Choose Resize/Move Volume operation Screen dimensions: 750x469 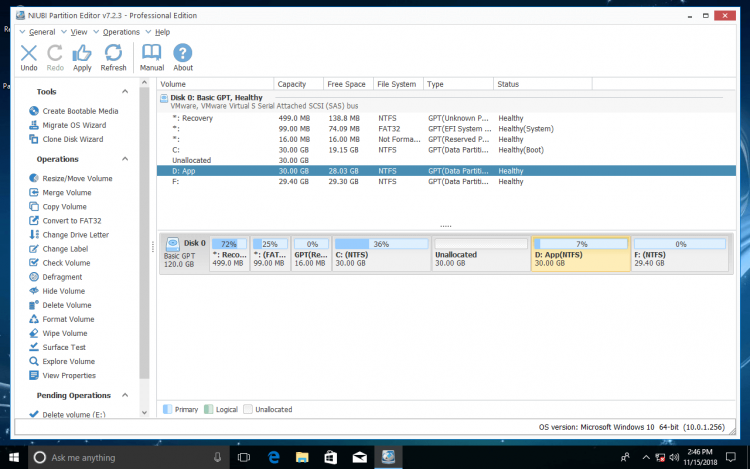(71, 178)
